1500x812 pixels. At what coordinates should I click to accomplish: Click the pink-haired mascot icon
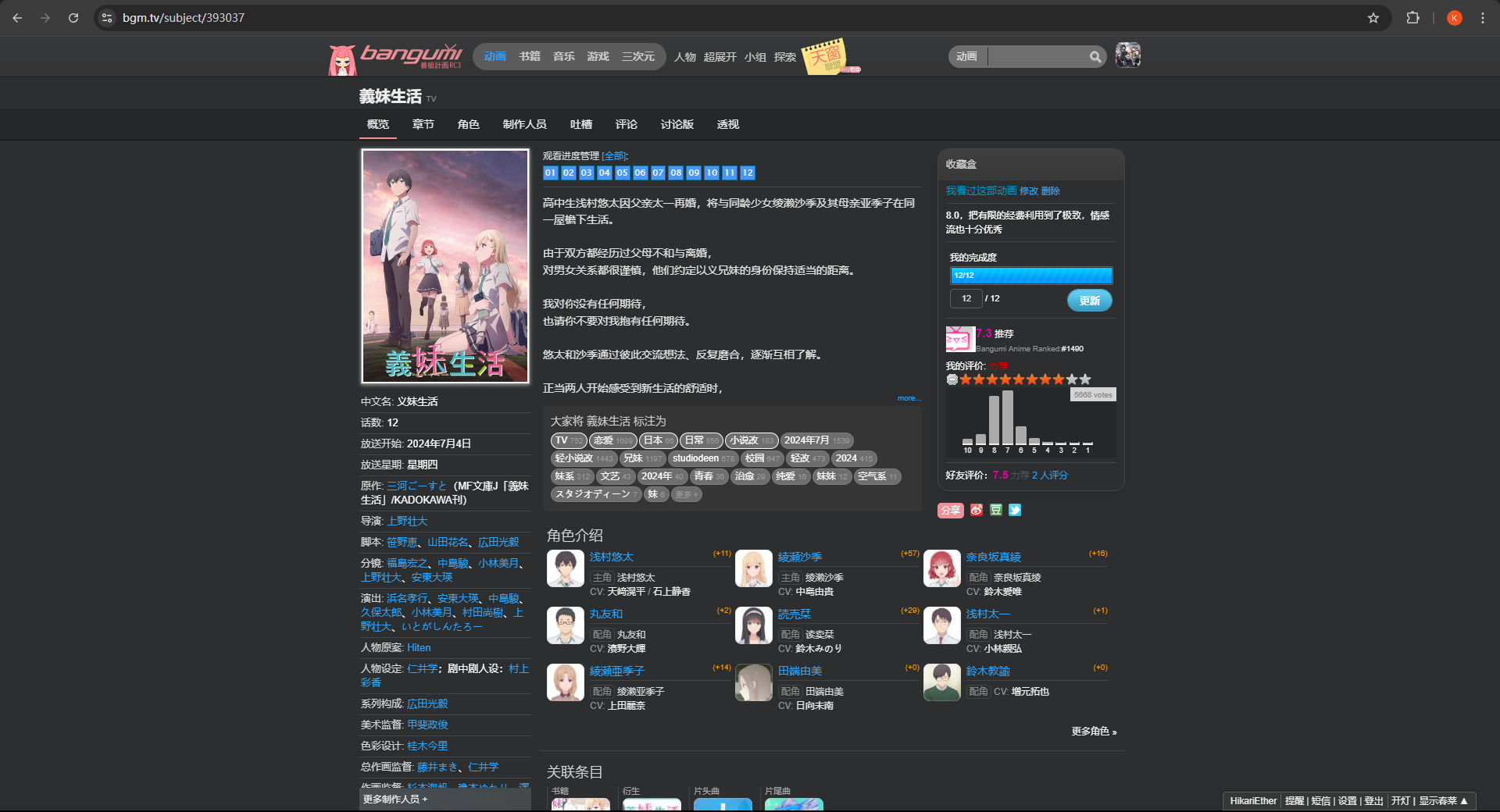[x=341, y=59]
